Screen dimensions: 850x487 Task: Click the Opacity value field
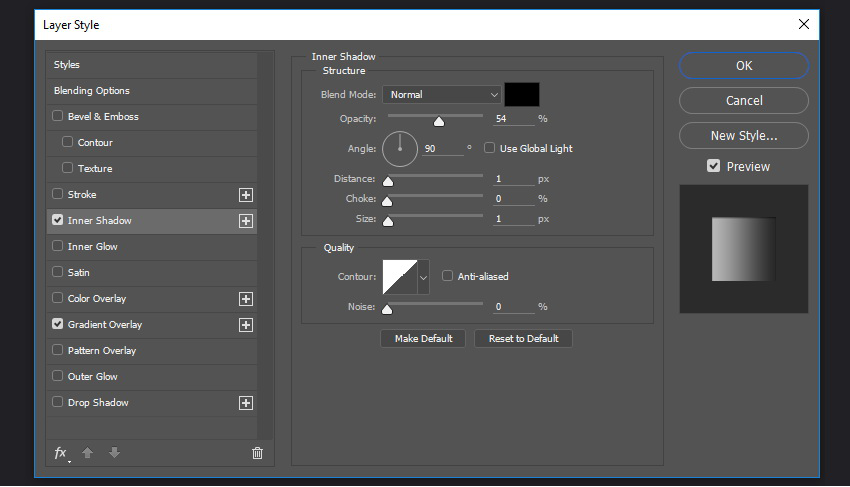pyautogui.click(x=514, y=119)
